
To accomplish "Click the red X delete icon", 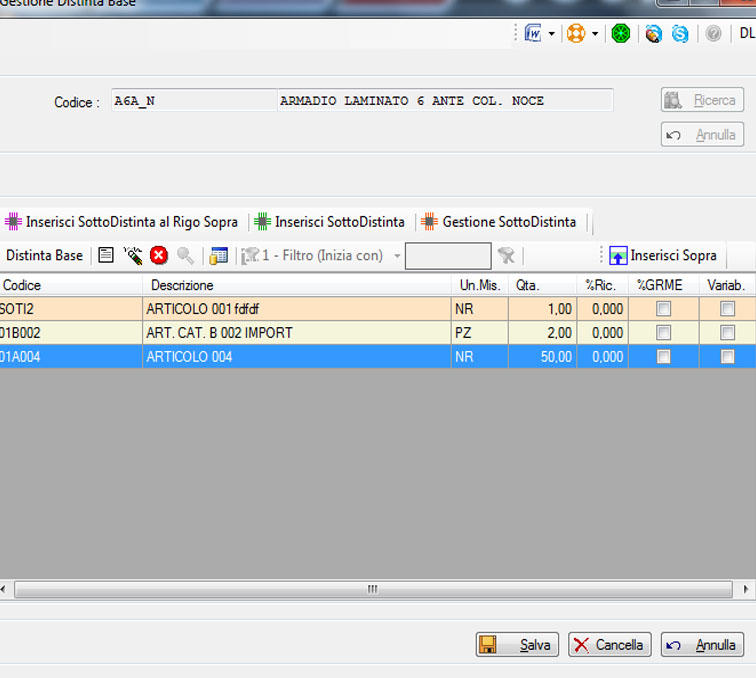I will [x=159, y=256].
